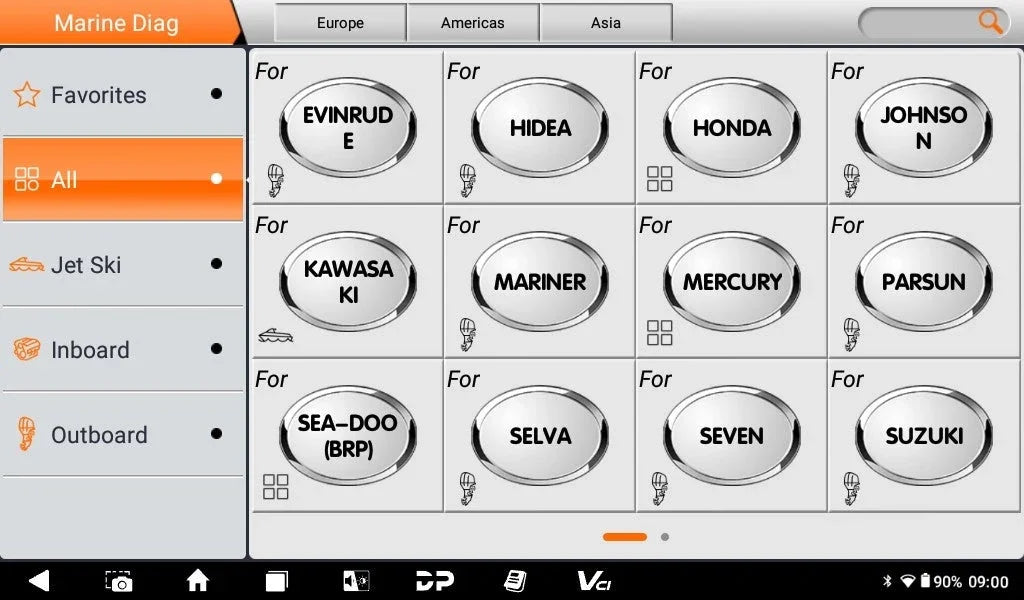Open the display brightness shortcut icon
The height and width of the screenshot is (600, 1024).
pos(356,581)
